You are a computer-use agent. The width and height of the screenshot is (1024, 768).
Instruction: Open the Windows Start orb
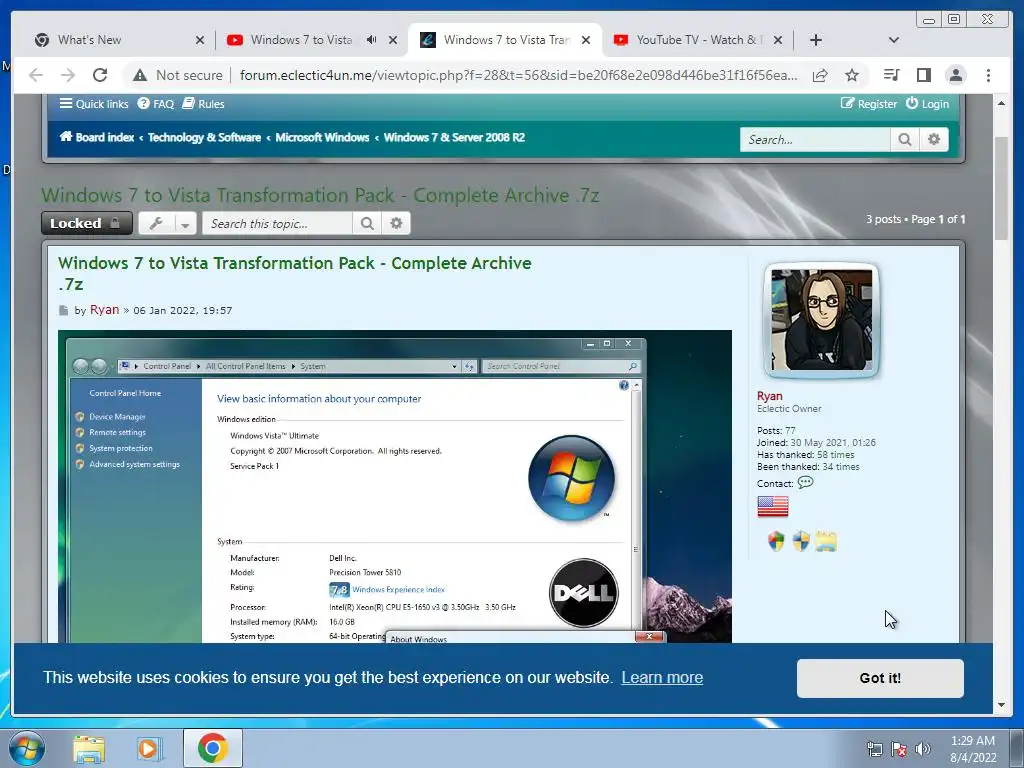26,748
